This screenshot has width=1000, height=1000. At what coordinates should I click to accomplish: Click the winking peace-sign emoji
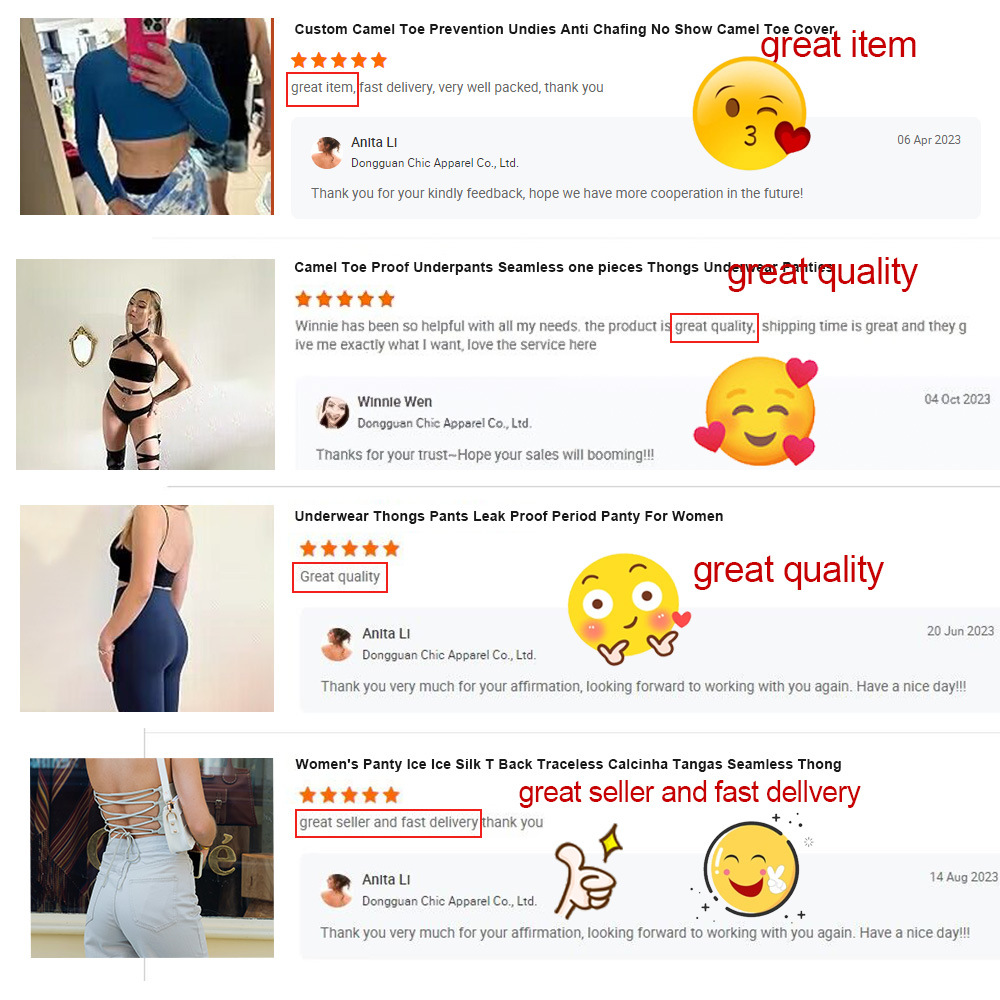pyautogui.click(x=752, y=869)
